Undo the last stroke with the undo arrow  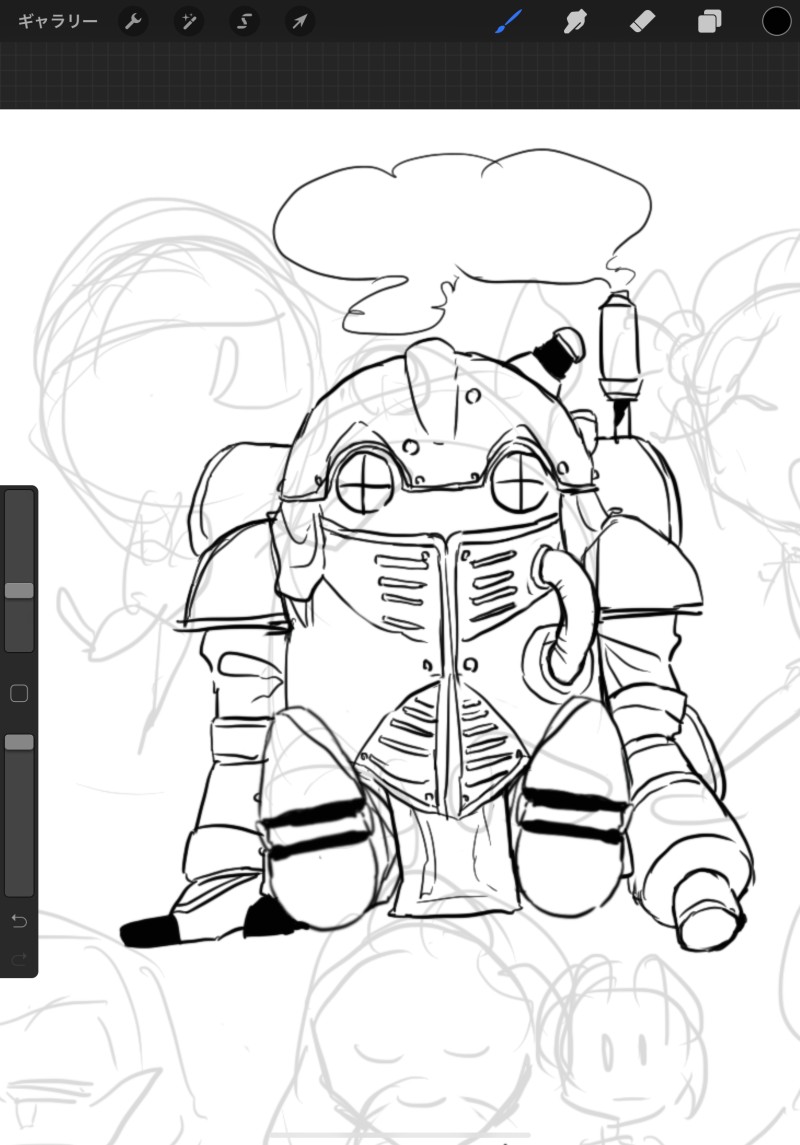[x=19, y=921]
